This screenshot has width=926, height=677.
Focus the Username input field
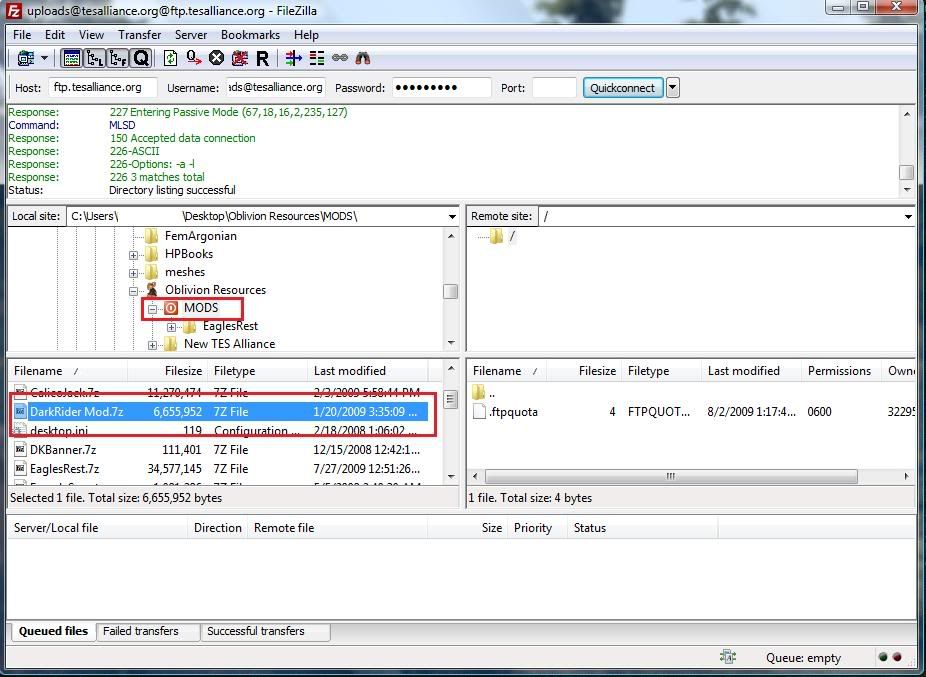(x=276, y=87)
